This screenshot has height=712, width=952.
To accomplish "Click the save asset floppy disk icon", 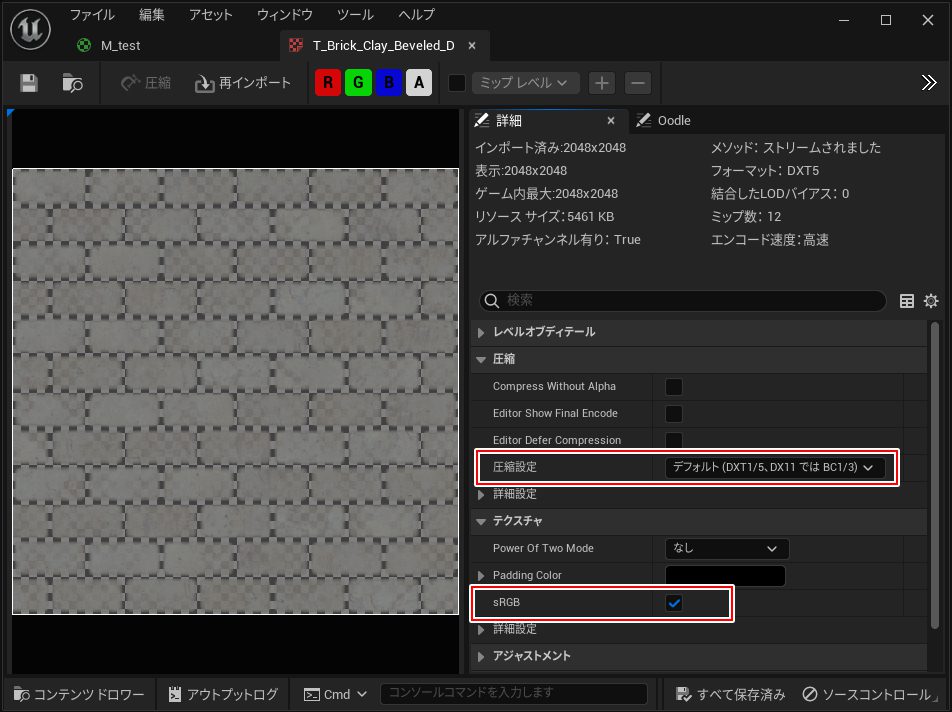I will tap(29, 83).
